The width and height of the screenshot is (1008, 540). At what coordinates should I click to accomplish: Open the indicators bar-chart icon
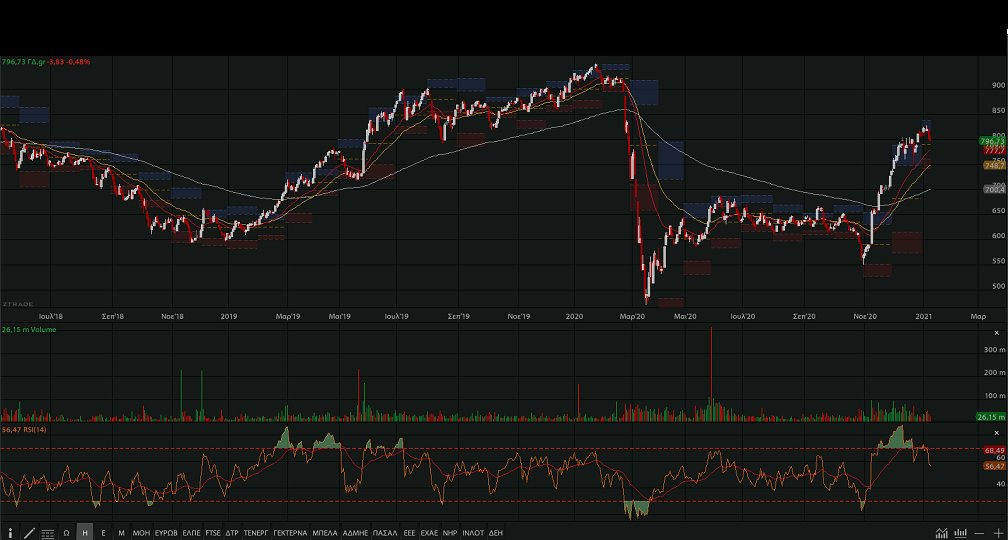[961, 533]
